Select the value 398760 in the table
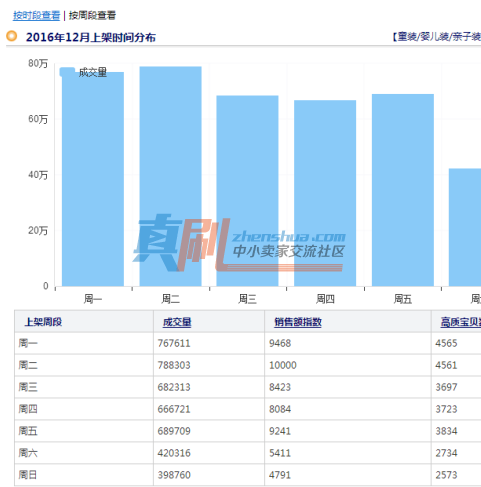This screenshot has width=481, height=487. 174,475
